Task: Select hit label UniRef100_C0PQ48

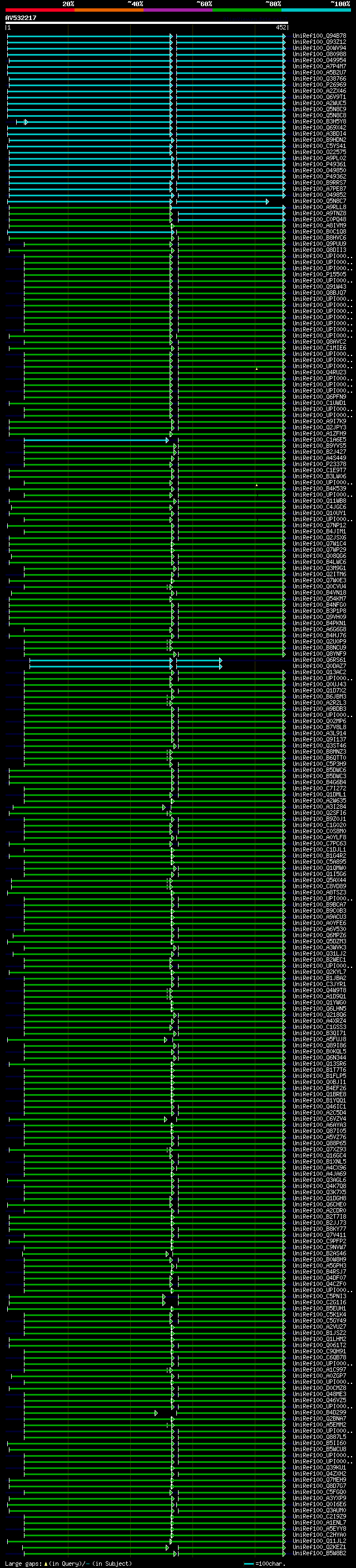Action: click(x=319, y=219)
